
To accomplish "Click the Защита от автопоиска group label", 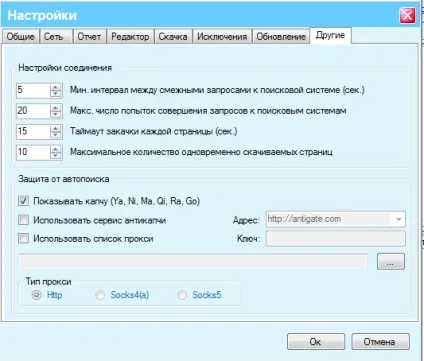I will (64, 179).
